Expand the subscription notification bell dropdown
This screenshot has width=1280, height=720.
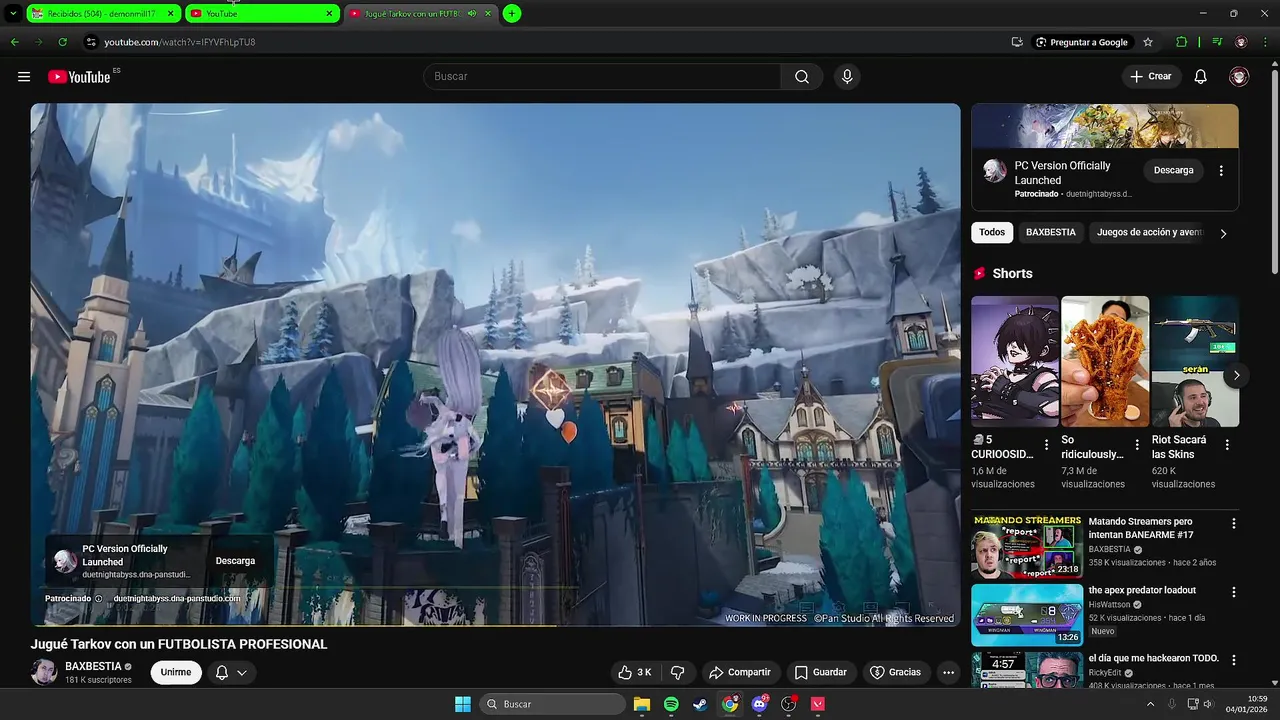231,672
